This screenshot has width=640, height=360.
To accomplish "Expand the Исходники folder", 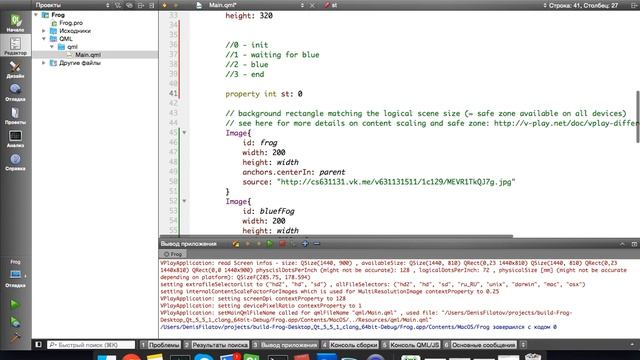I will coord(44,31).
